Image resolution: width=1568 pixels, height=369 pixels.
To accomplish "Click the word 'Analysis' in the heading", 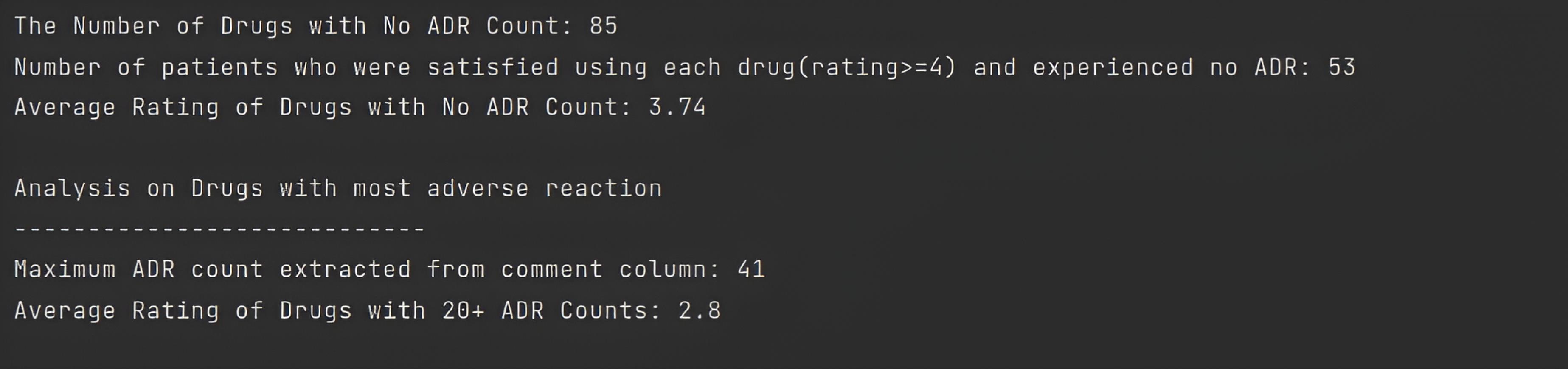I will click(72, 188).
